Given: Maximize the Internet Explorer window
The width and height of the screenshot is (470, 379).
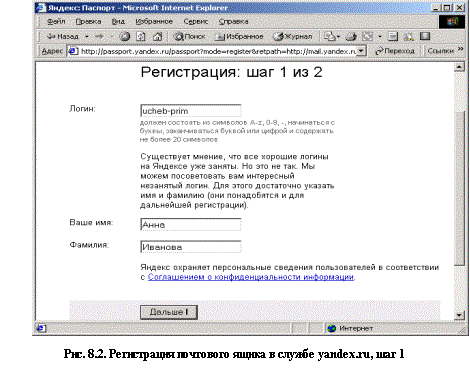Looking at the screenshot, I should point(447,7).
